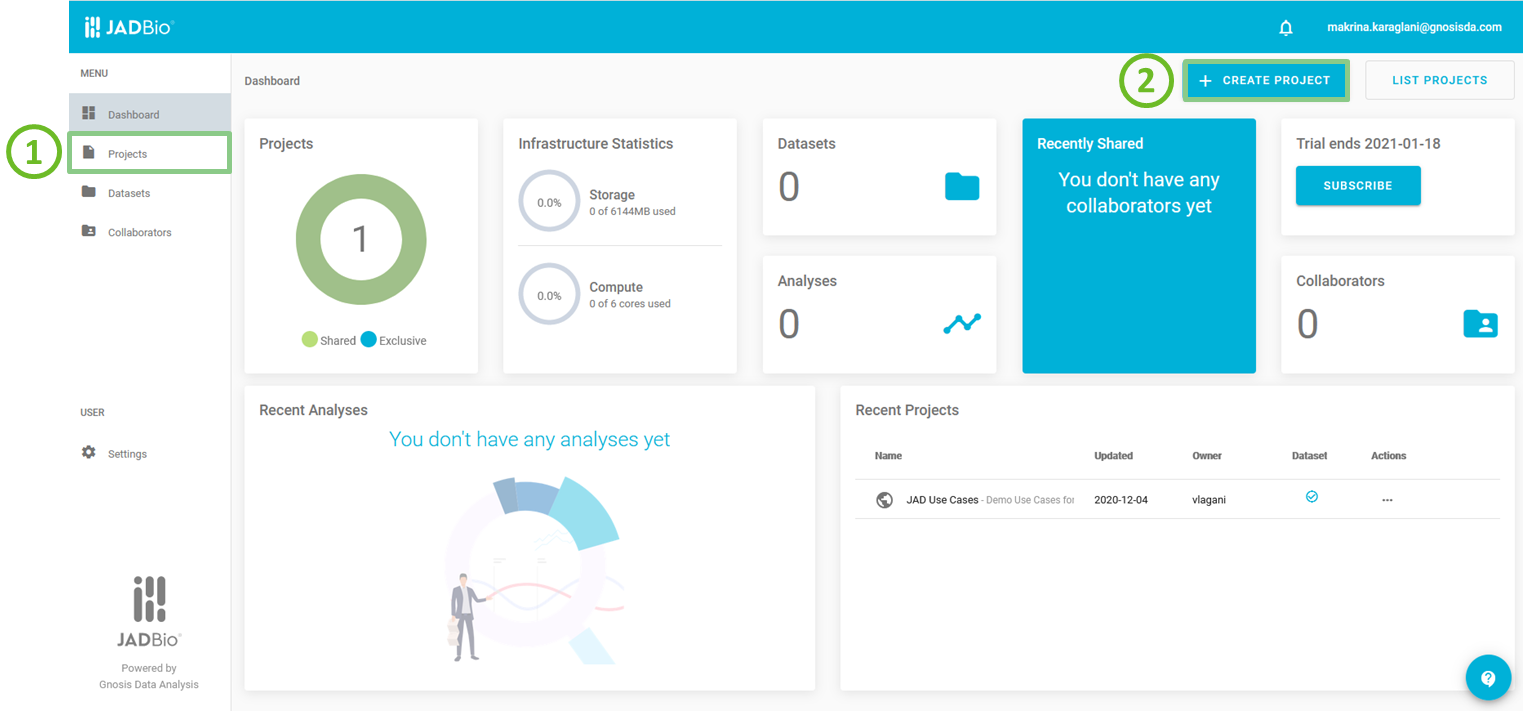Viewport: 1523px width, 711px height.
Task: Click the Dashboard grid icon in sidebar
Action: (89, 113)
